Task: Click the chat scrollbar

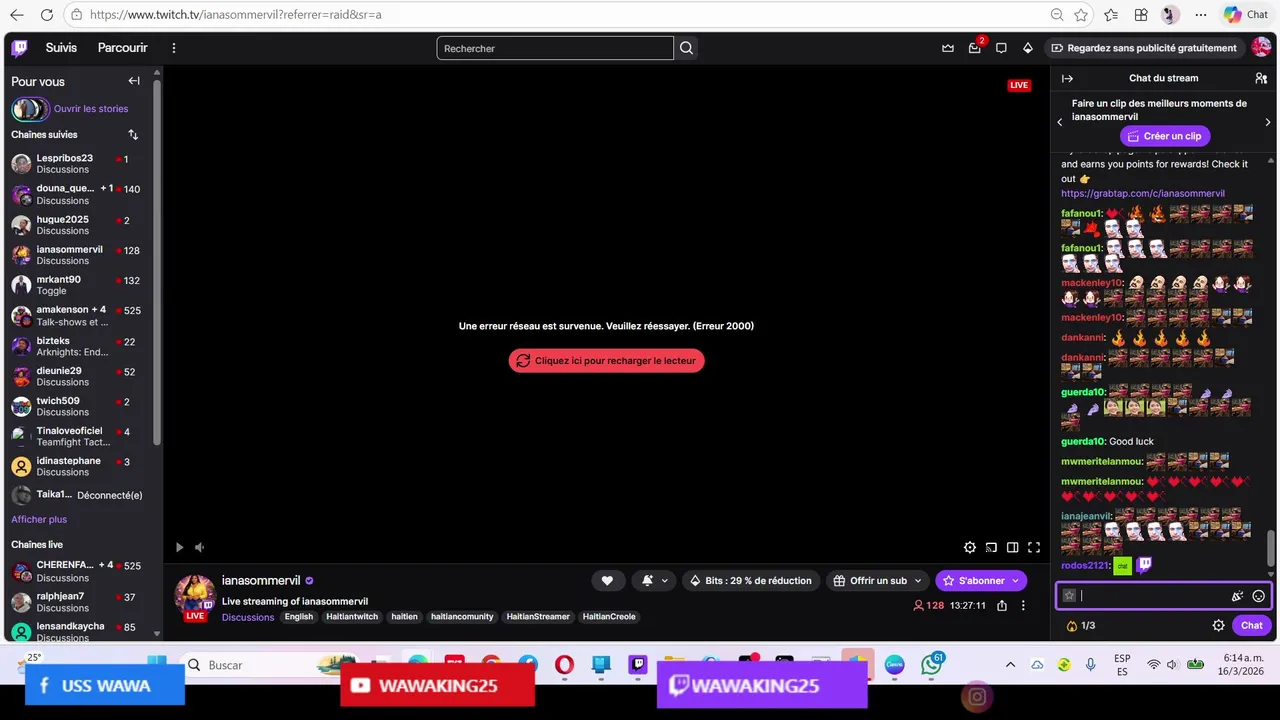Action: click(1272, 547)
